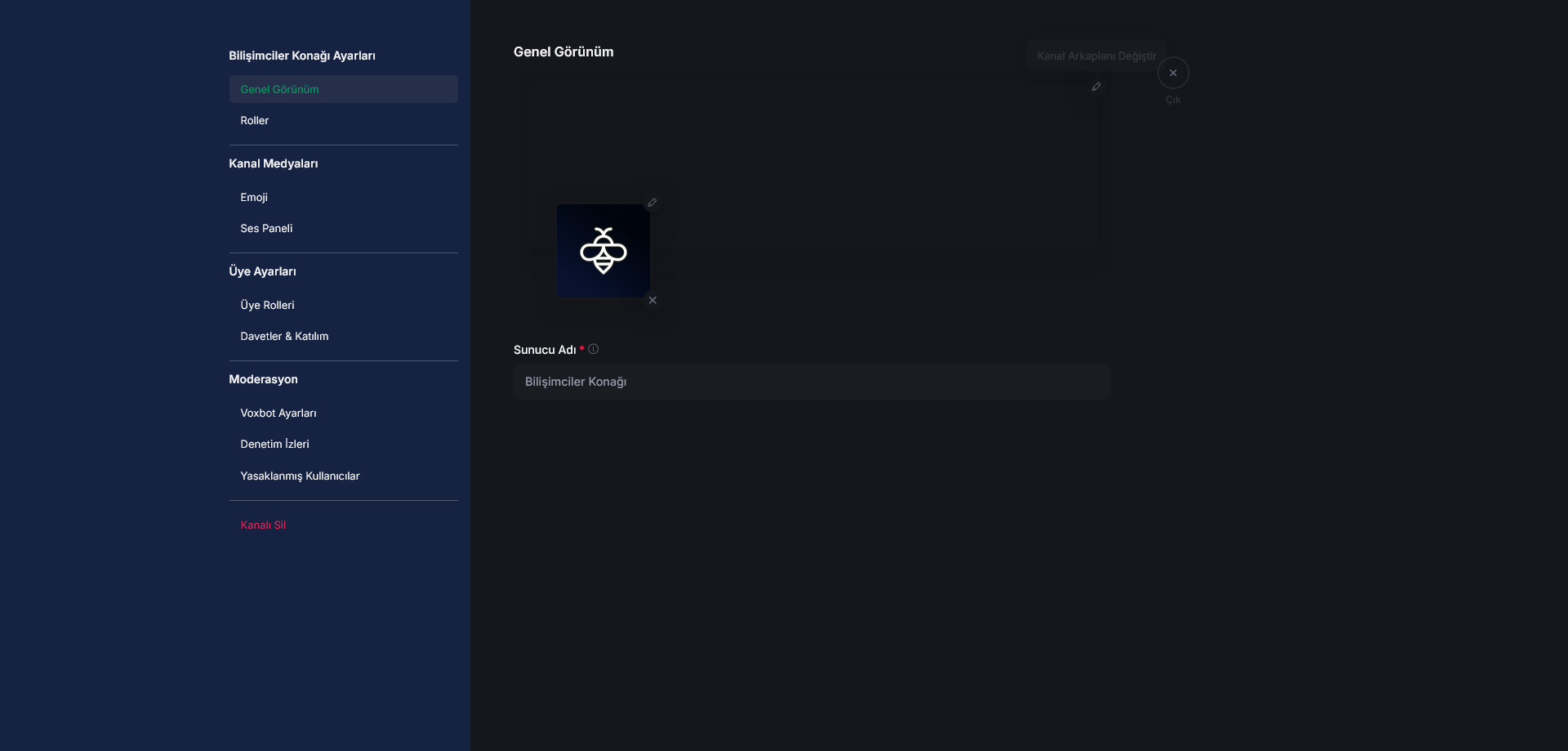This screenshot has width=1568, height=751.
Task: Click the pencil icon to edit channel background
Action: click(1096, 87)
